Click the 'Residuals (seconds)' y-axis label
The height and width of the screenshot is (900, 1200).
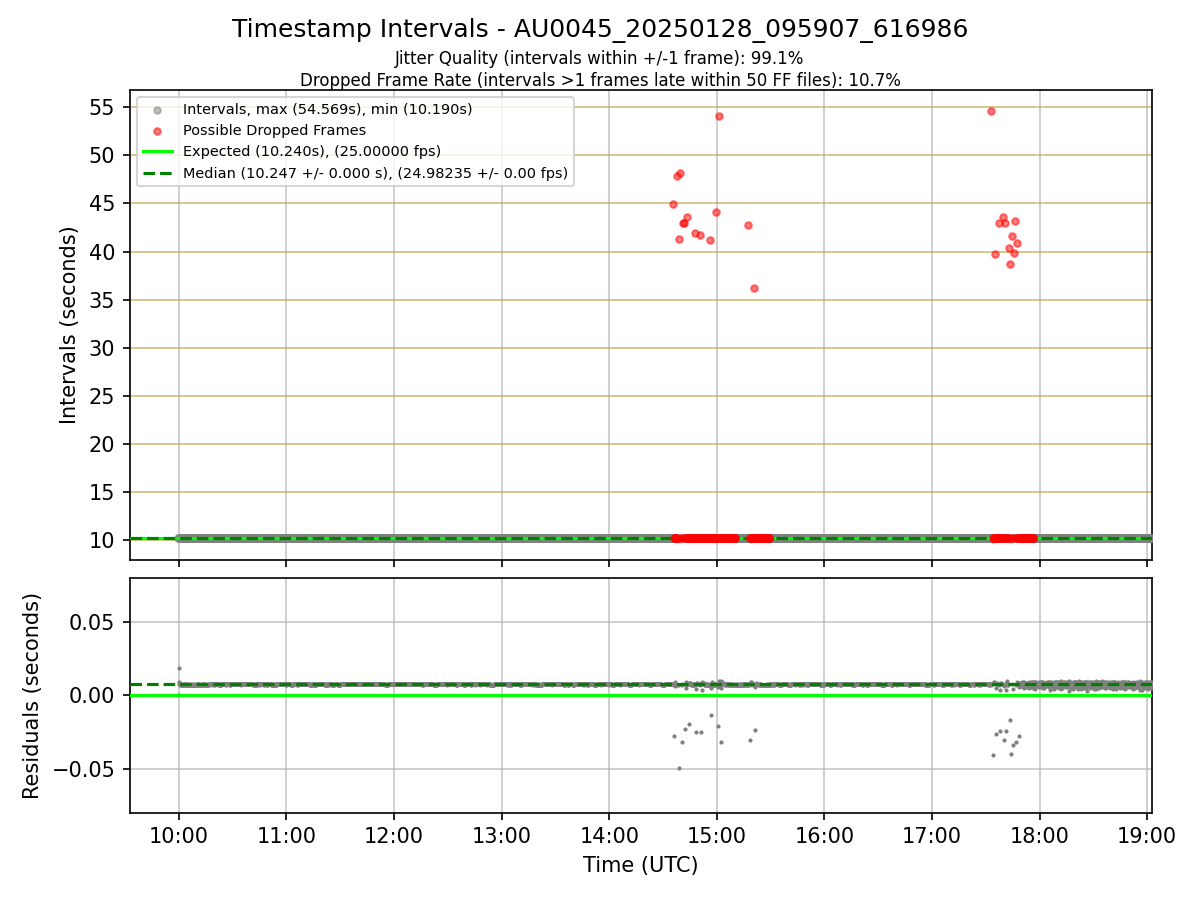(x=32, y=696)
